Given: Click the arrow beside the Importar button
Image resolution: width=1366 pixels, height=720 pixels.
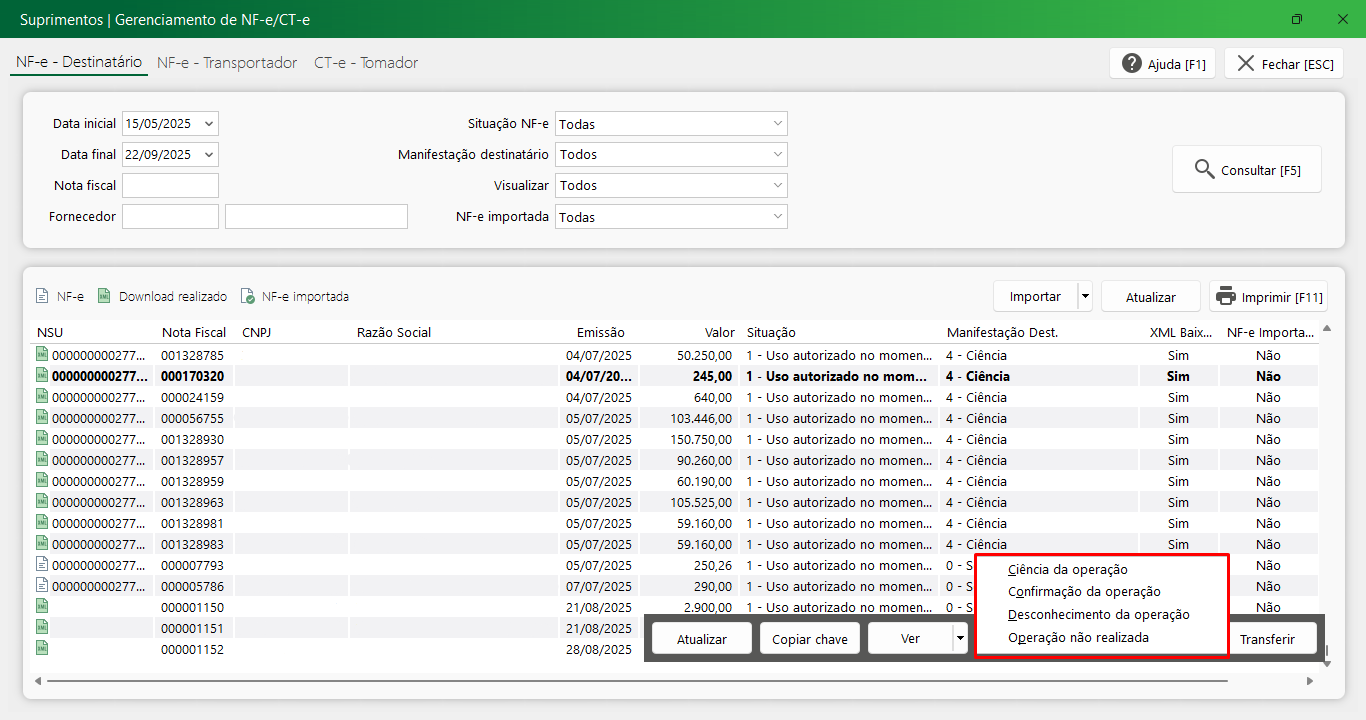Looking at the screenshot, I should point(1085,296).
